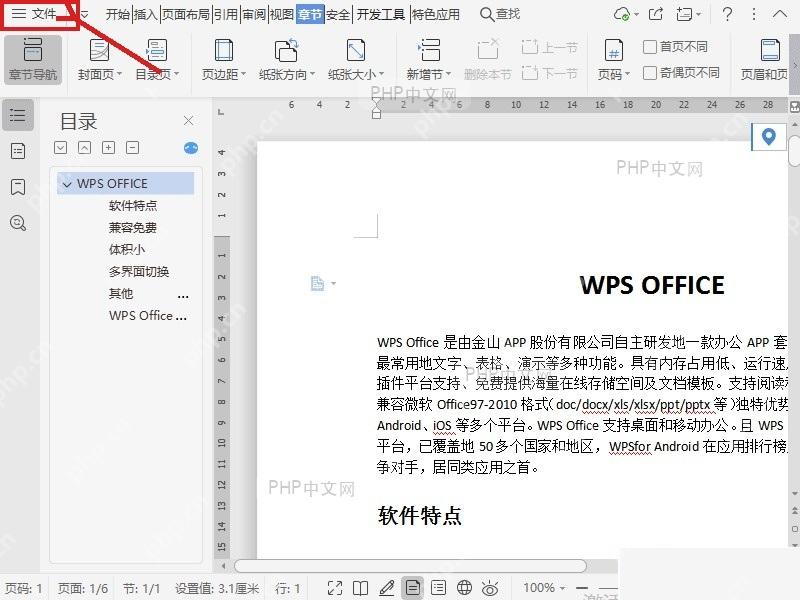Click the first-line indent marker on ruler
The width and height of the screenshot is (800, 600).
click(x=377, y=104)
